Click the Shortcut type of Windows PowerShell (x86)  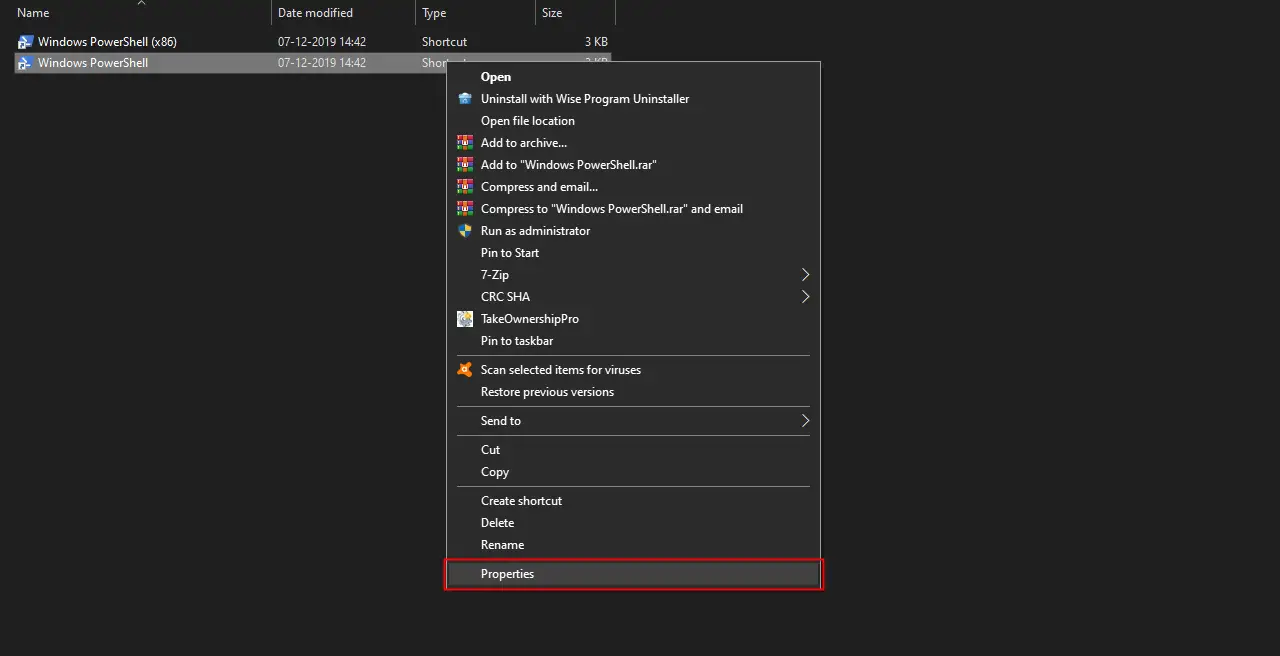pyautogui.click(x=444, y=42)
